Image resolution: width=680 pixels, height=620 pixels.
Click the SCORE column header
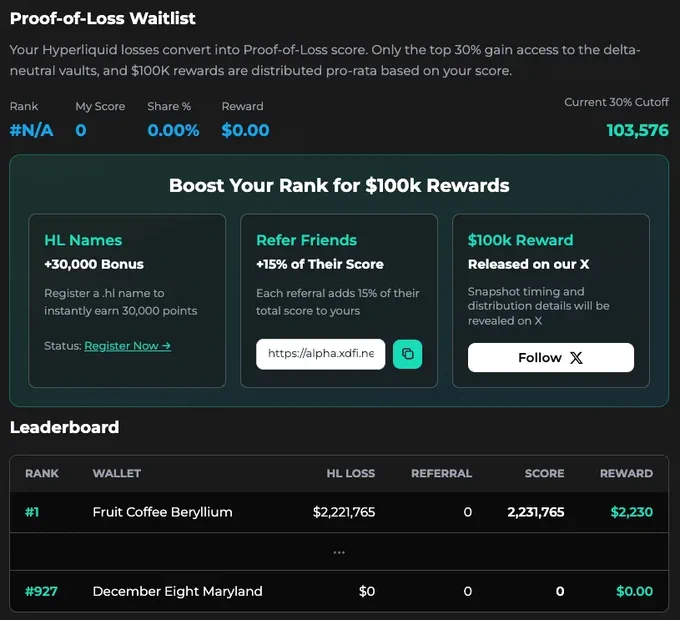[x=545, y=473]
